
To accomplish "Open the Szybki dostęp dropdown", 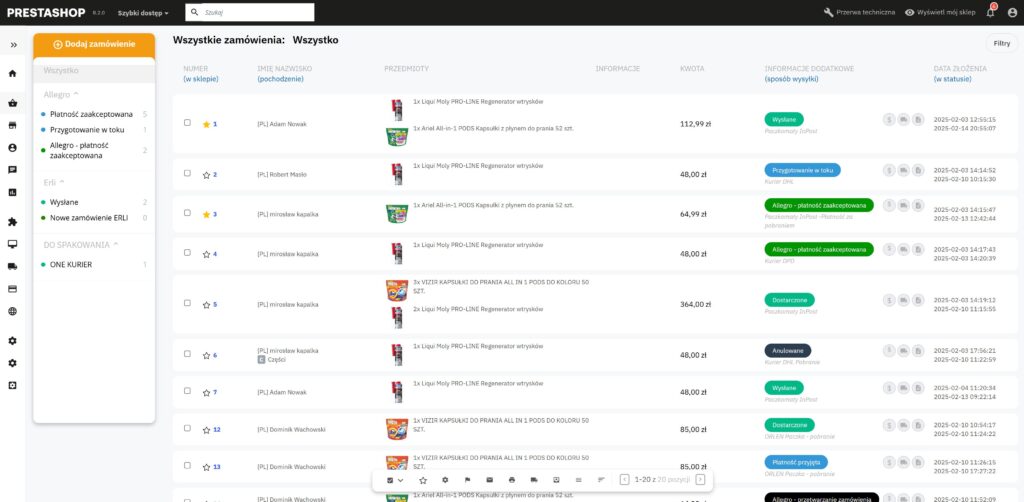I will (143, 13).
